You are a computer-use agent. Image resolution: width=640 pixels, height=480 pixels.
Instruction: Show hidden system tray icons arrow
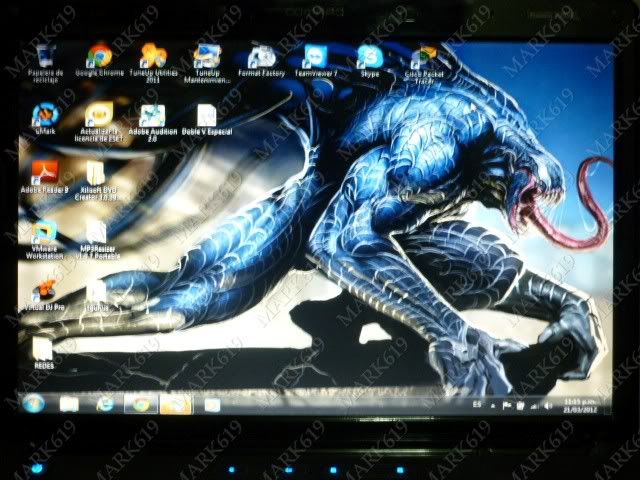point(493,406)
